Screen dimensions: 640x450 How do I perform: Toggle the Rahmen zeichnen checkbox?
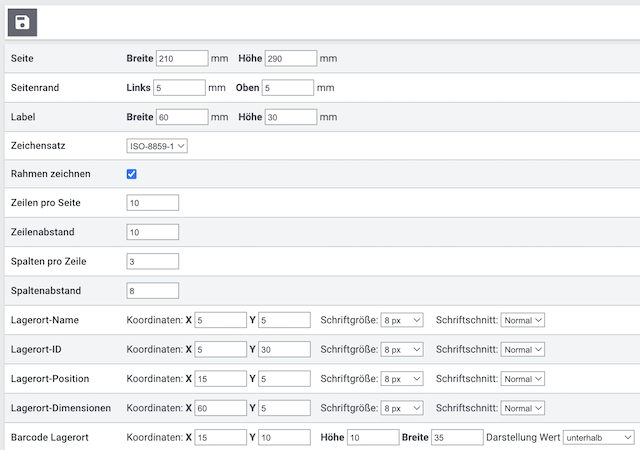[132, 174]
